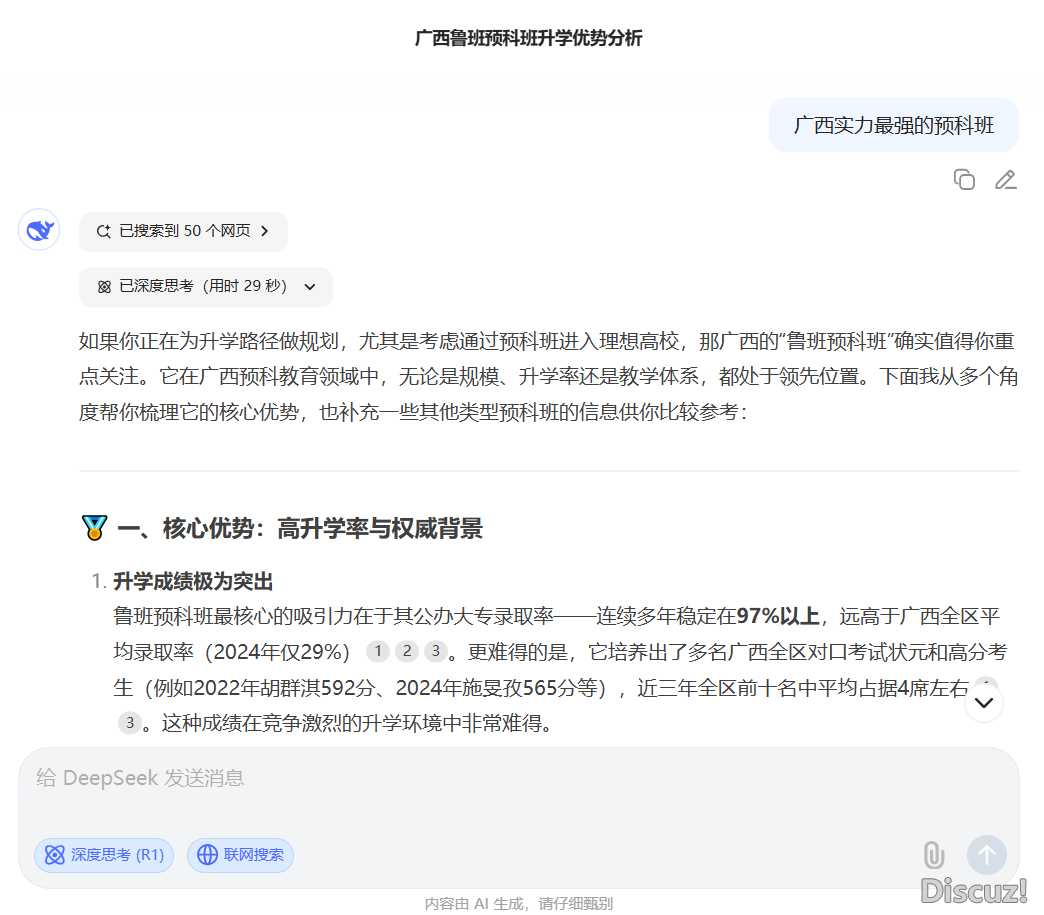Edit the user message with pencil icon
This screenshot has height=915, width=1044.
click(1005, 180)
